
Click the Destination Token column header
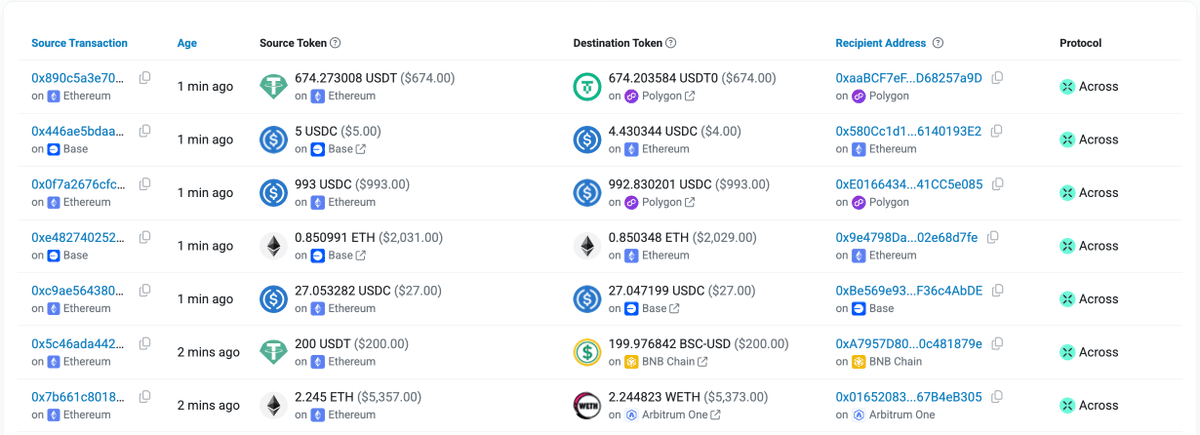pos(618,43)
